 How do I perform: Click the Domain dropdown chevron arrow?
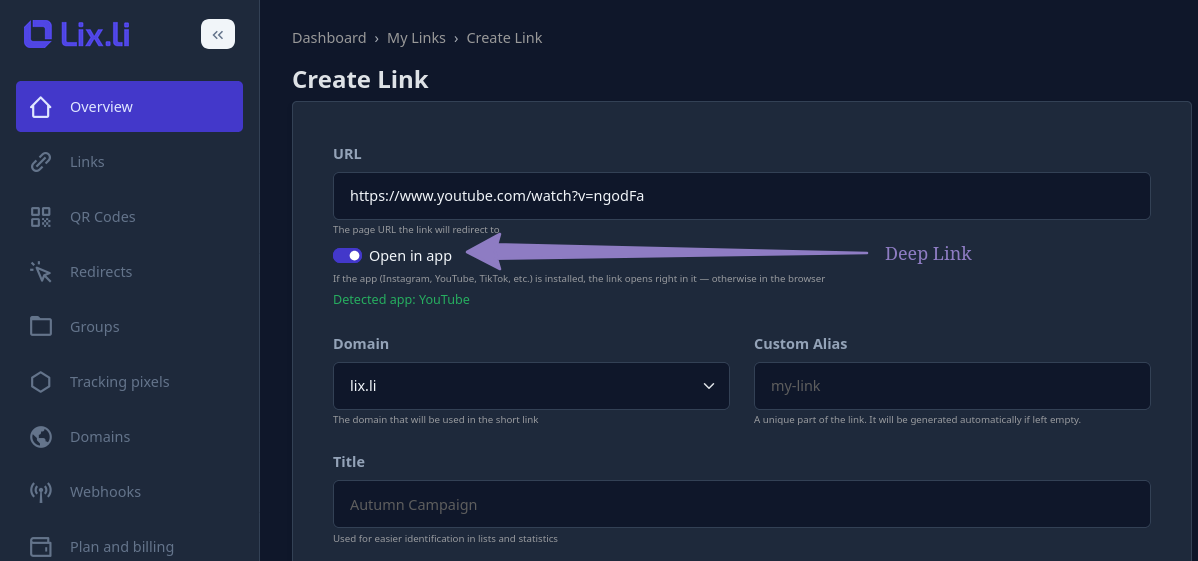tap(709, 386)
